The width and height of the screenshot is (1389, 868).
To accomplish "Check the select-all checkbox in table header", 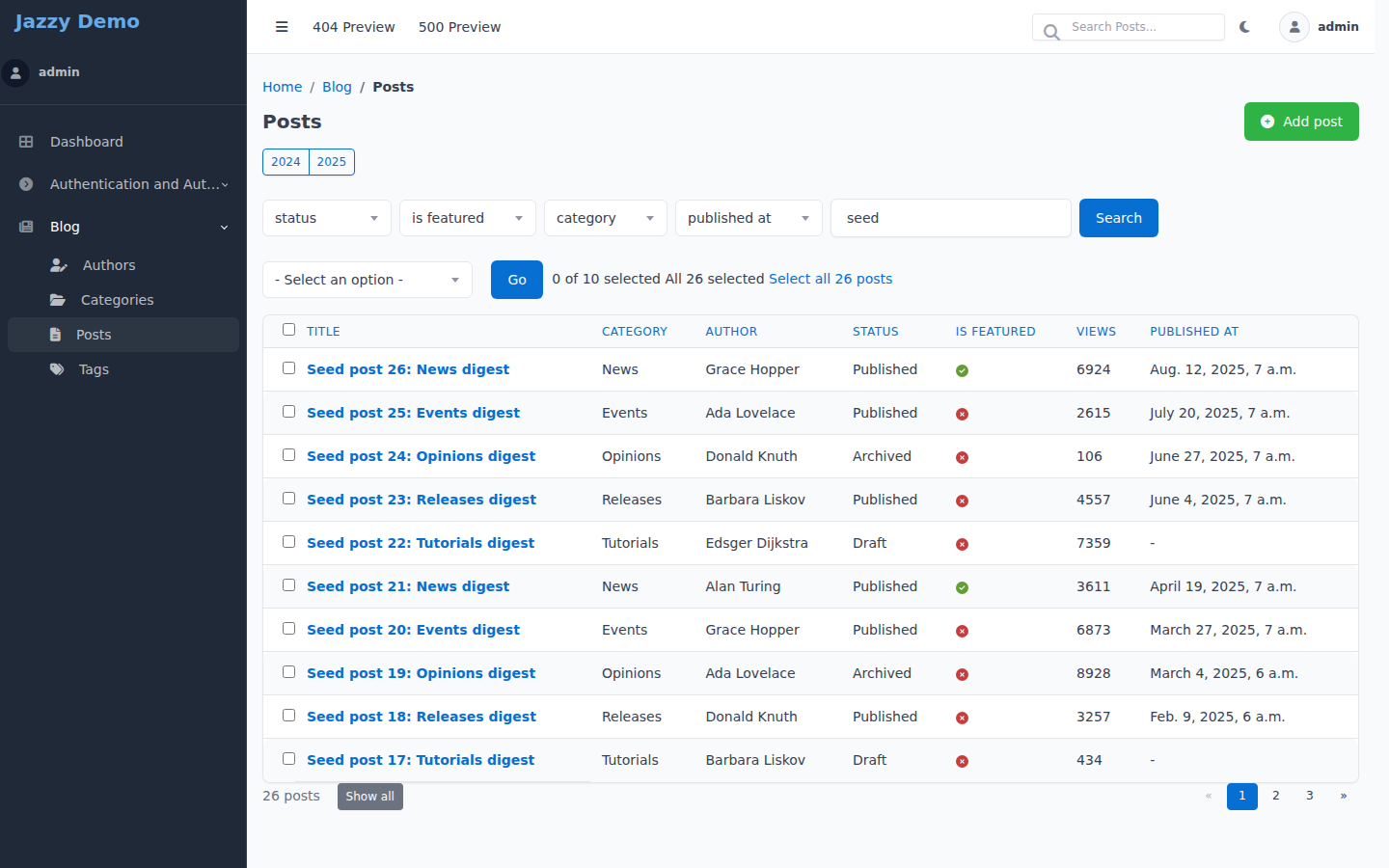I will click(x=288, y=330).
